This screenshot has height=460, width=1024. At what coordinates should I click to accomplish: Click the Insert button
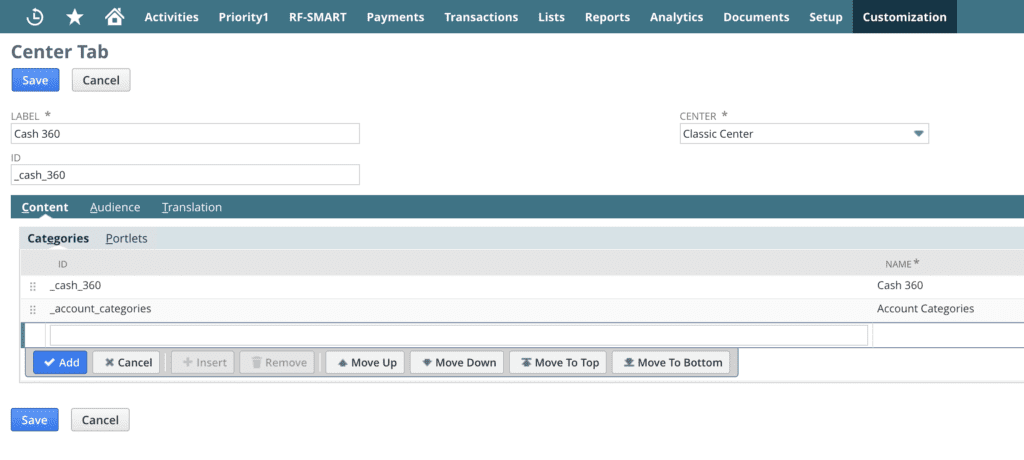pyautogui.click(x=203, y=362)
